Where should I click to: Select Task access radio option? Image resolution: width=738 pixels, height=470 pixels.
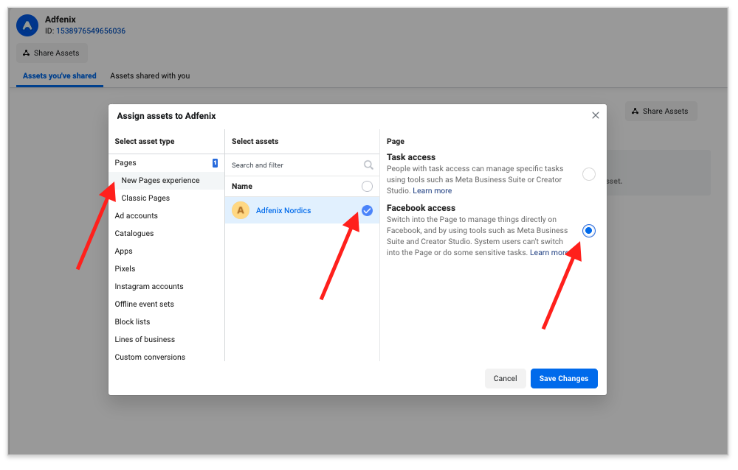pyautogui.click(x=588, y=175)
